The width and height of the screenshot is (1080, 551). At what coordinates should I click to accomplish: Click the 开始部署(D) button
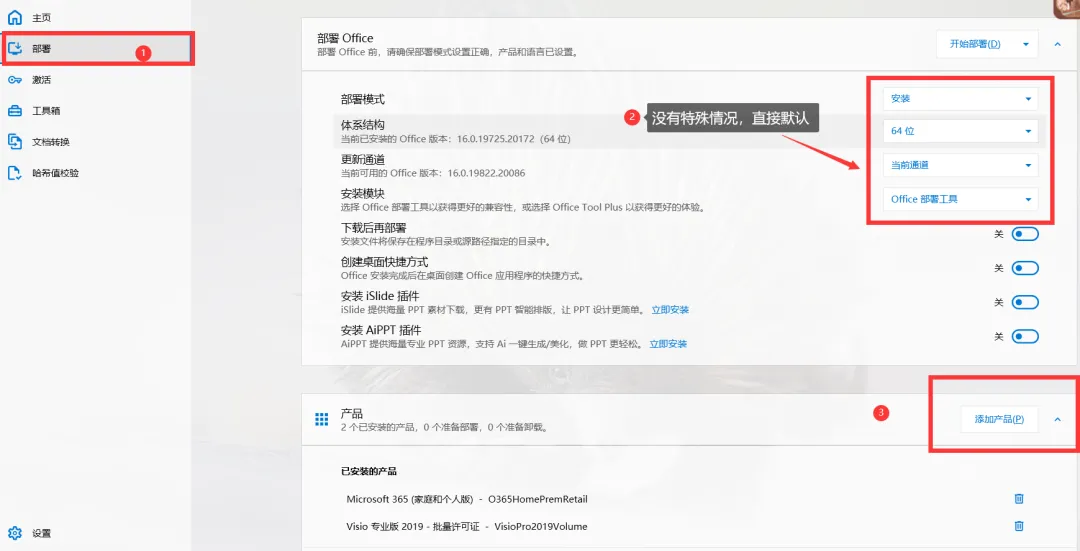coord(975,44)
